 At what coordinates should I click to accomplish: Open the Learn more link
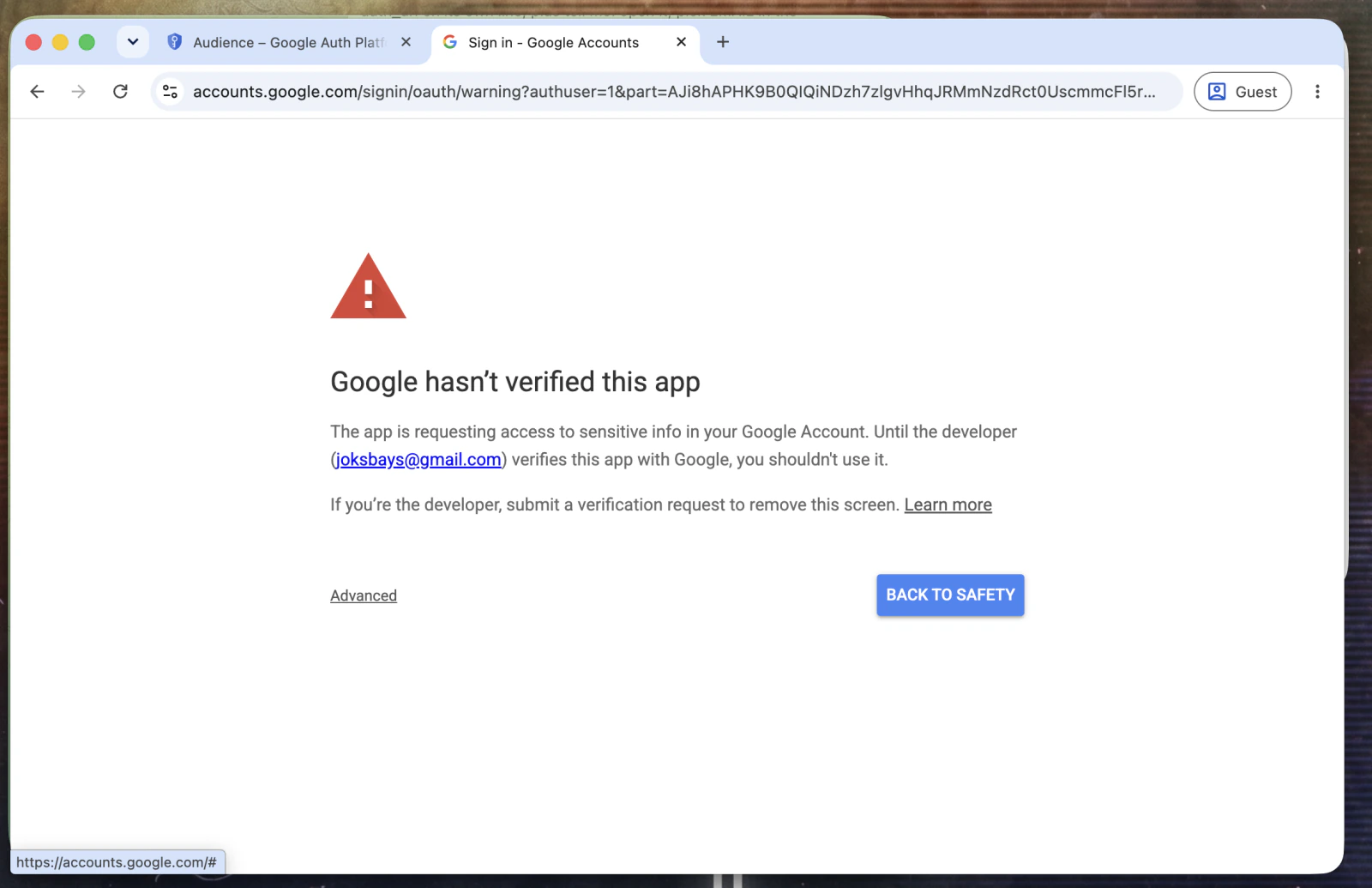(x=948, y=504)
